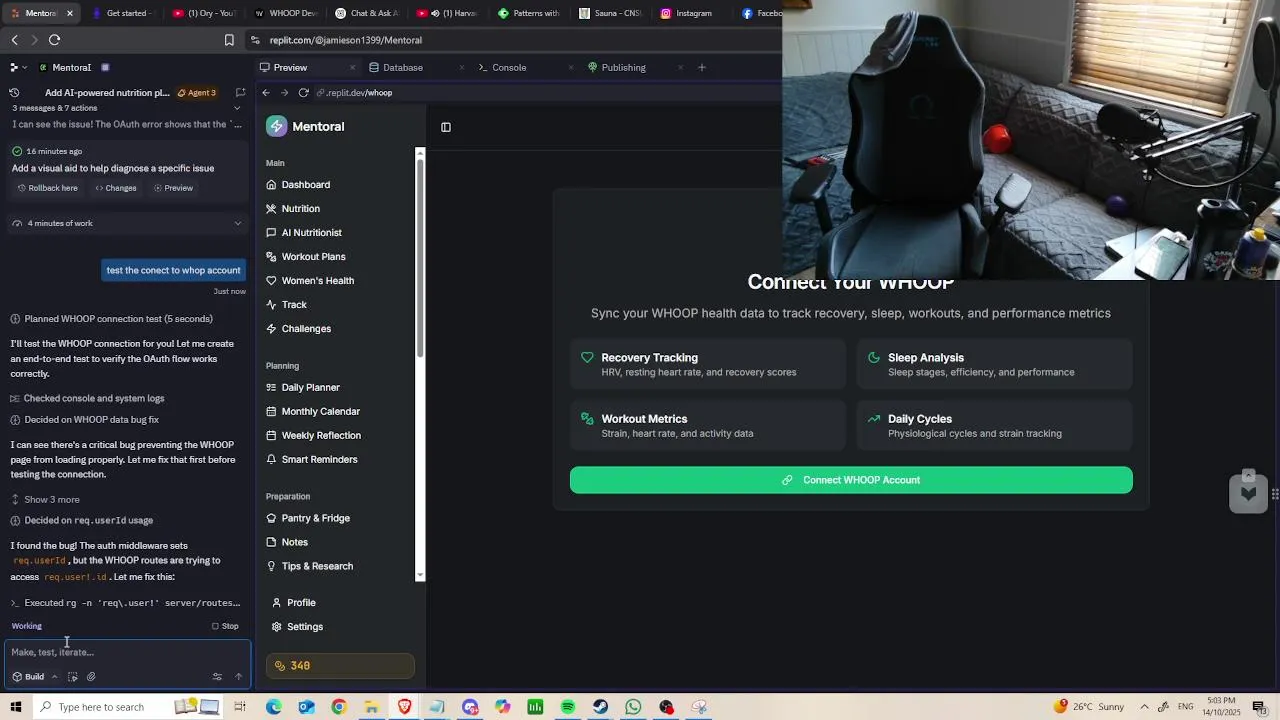Screen dimensions: 1280x720
Task: Open the chat history clock icon
Action: pyautogui.click(x=14, y=93)
